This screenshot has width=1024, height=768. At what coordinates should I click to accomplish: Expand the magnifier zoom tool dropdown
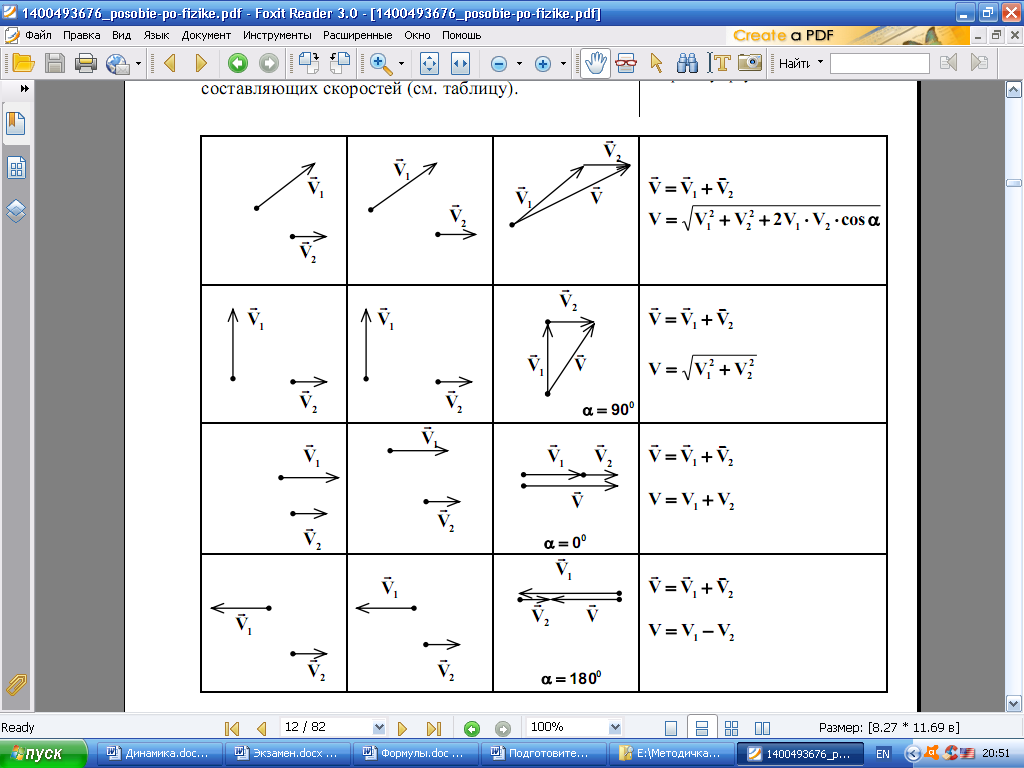pyautogui.click(x=401, y=63)
